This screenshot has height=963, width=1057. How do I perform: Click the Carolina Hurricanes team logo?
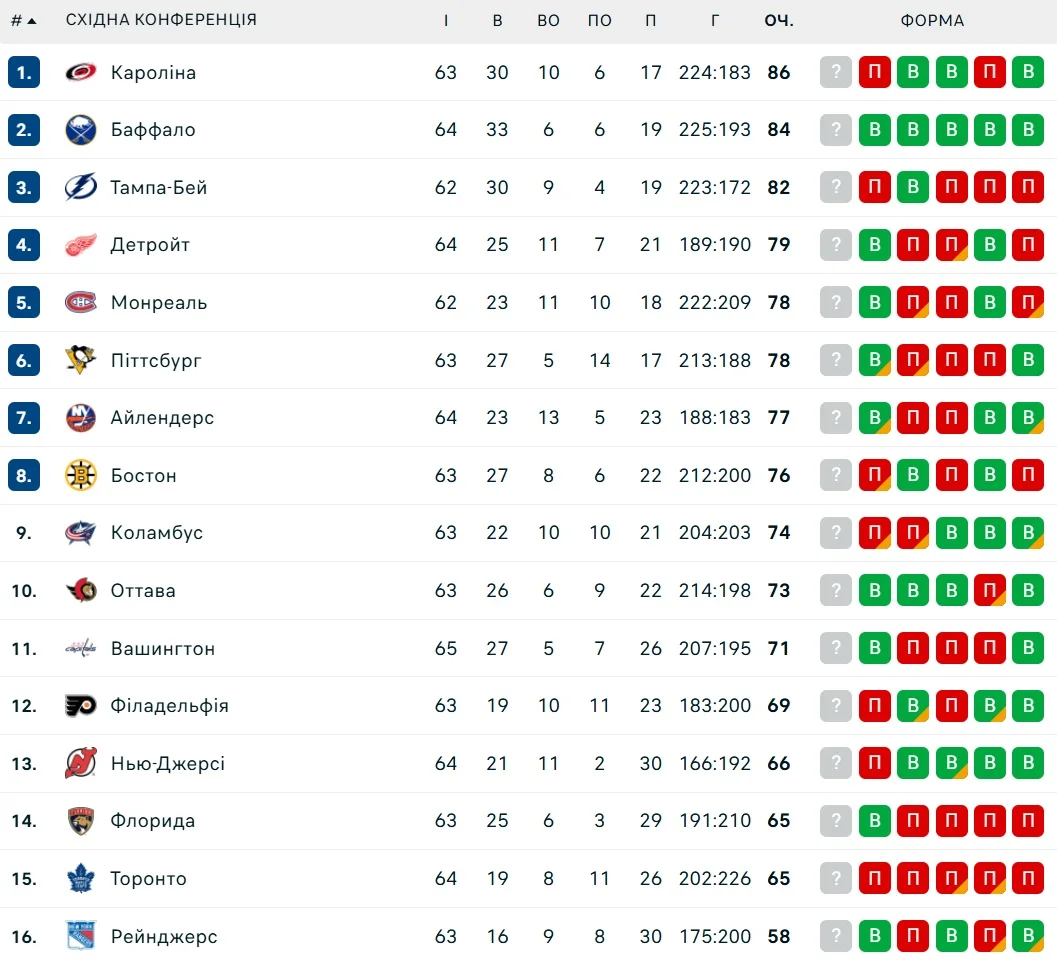click(81, 72)
